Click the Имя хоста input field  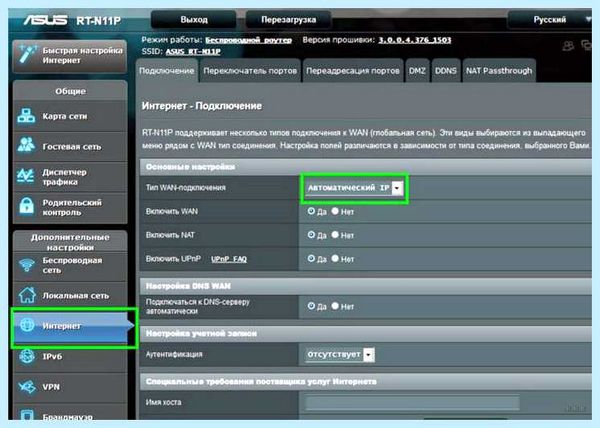[x=412, y=403]
